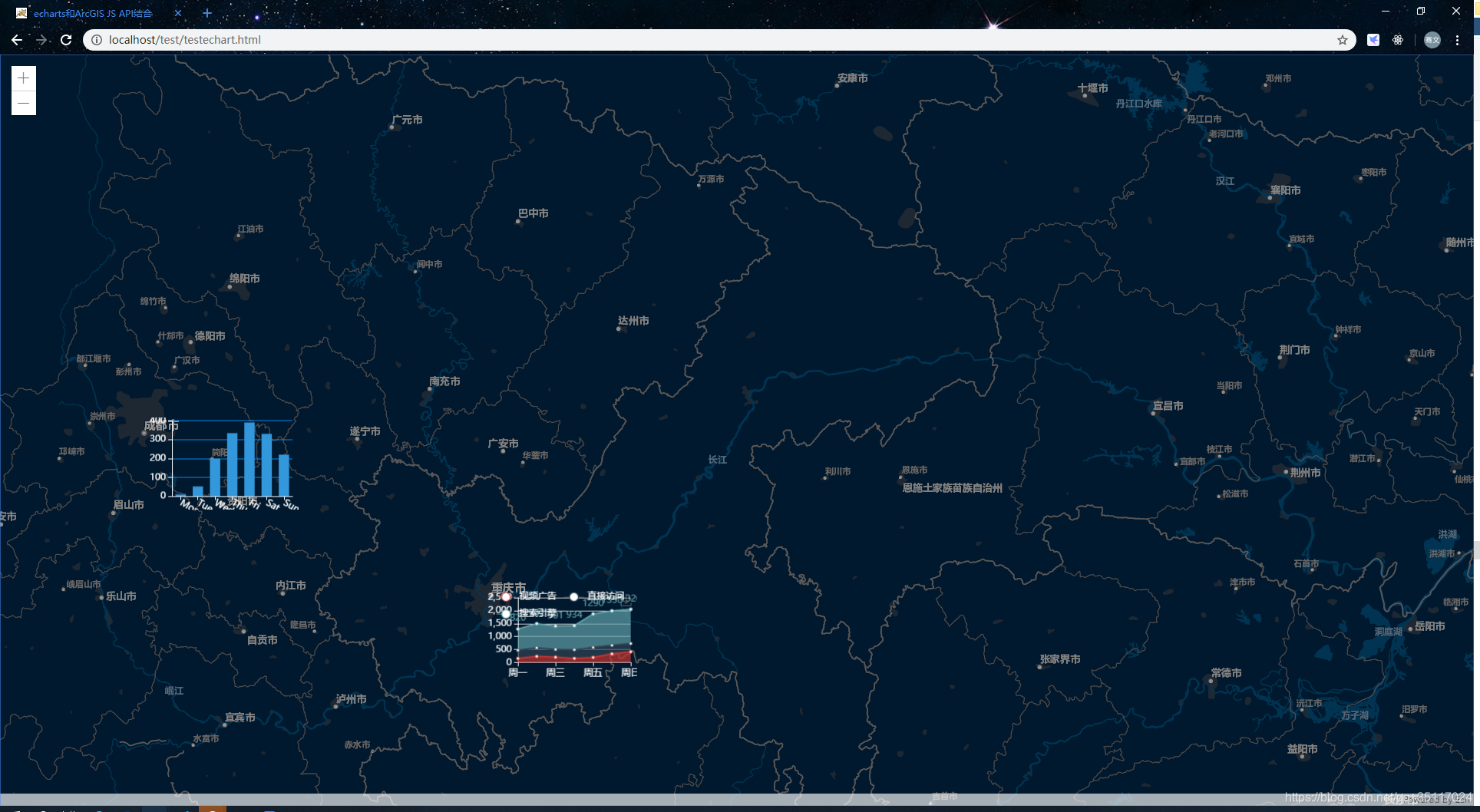The height and width of the screenshot is (812, 1480).
Task: Open a new browser tab
Action: point(207,13)
